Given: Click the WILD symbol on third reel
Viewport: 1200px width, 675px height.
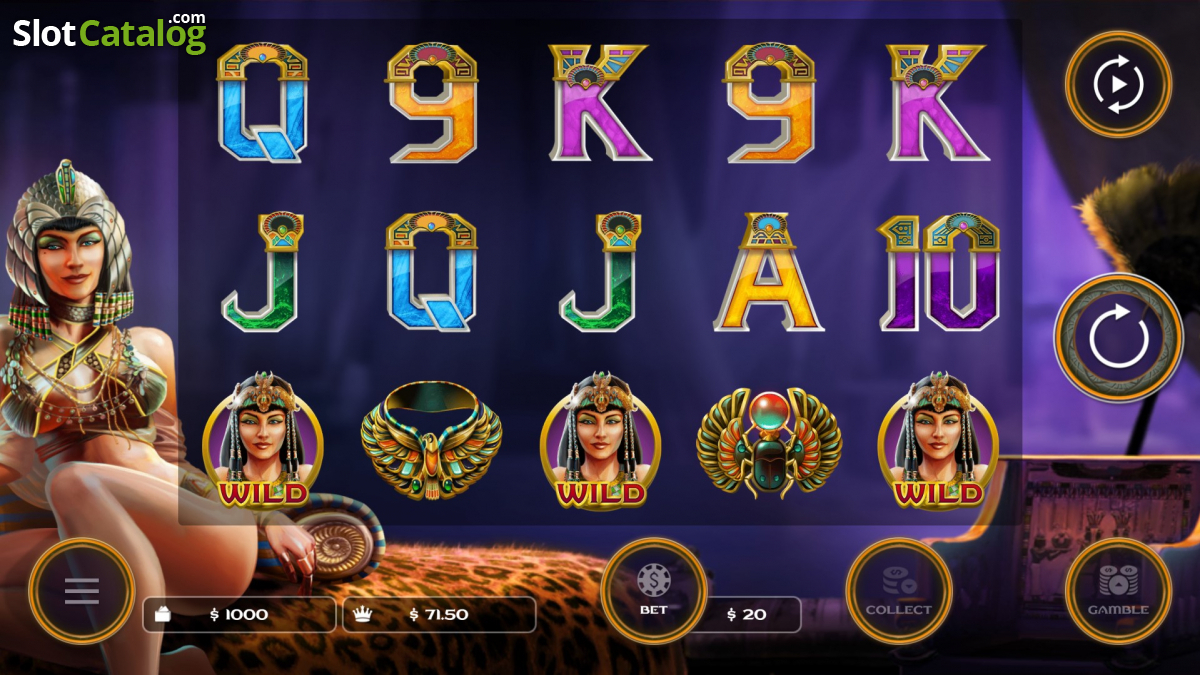Looking at the screenshot, I should [x=601, y=440].
